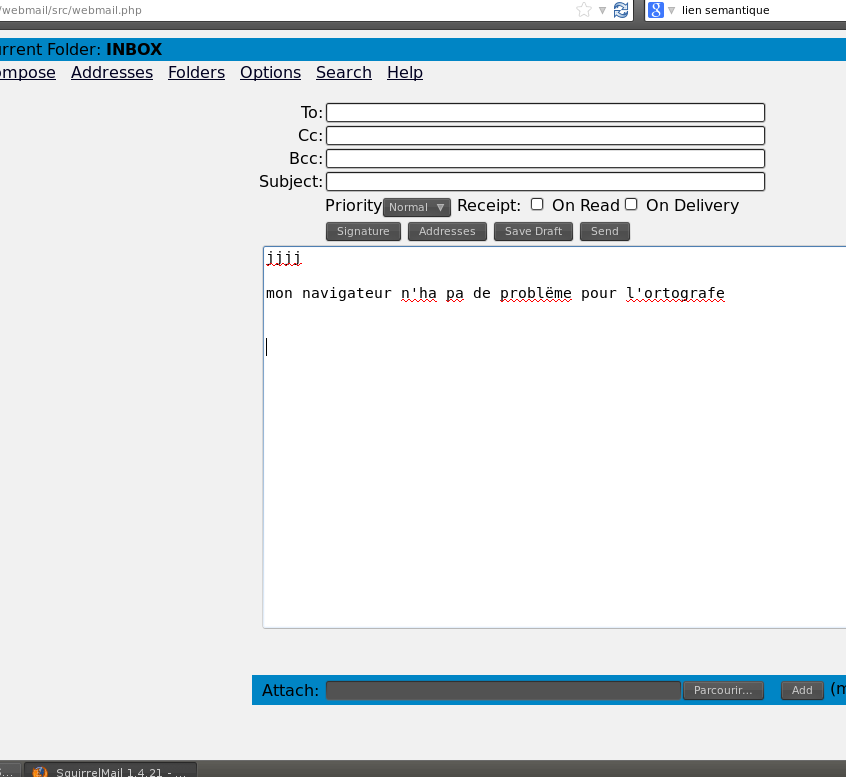
Task: Click the Add attachment button
Action: tap(802, 690)
